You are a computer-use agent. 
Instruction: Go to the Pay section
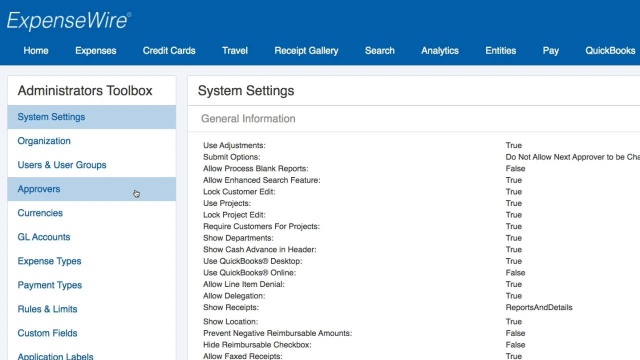[x=551, y=51]
